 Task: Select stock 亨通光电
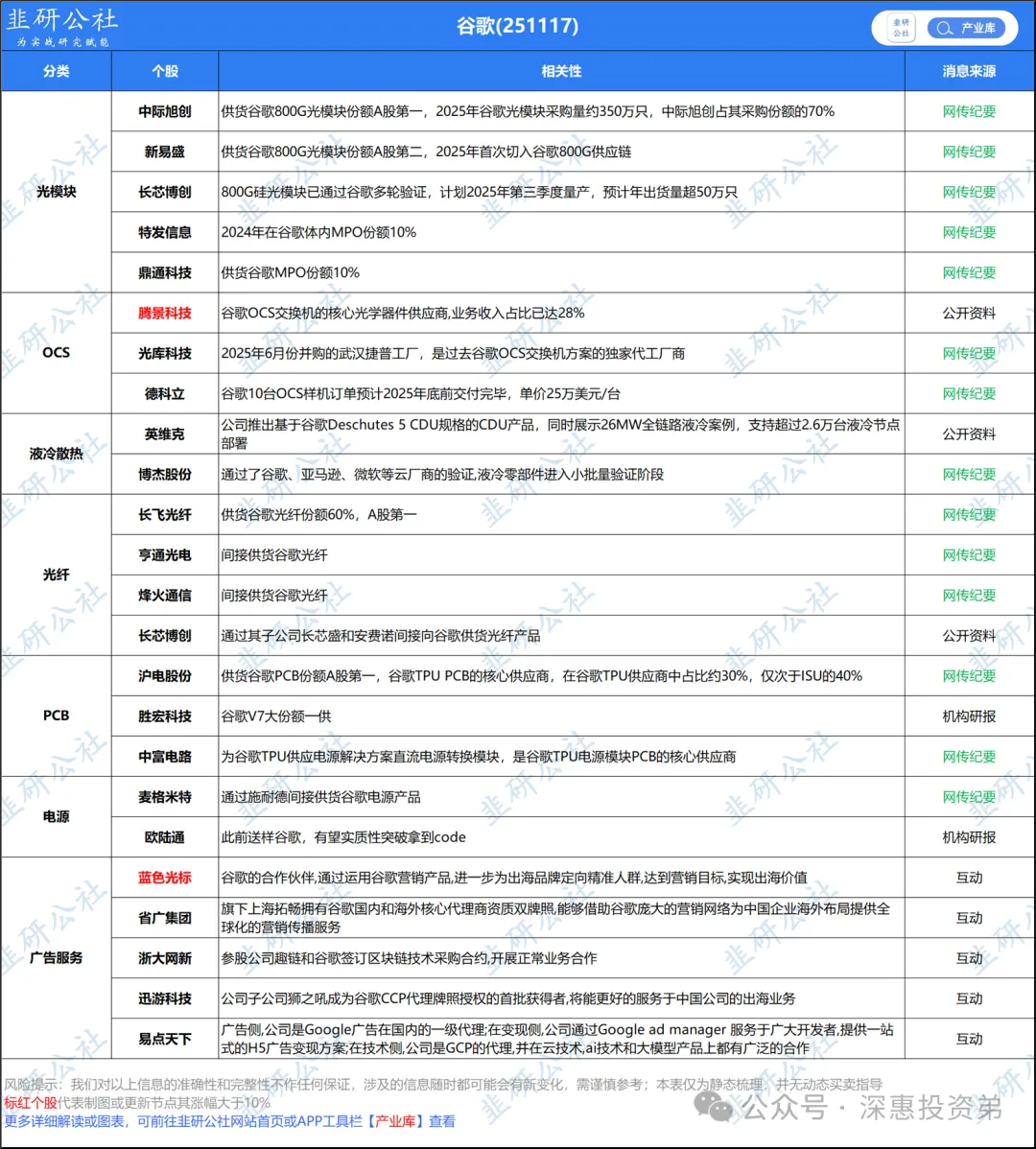165,554
